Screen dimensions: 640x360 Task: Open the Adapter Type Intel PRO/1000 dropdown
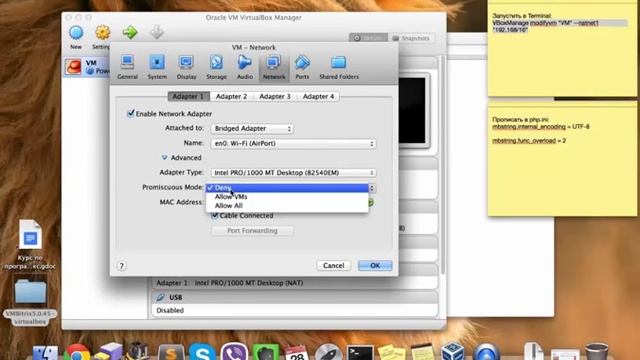[x=293, y=173]
